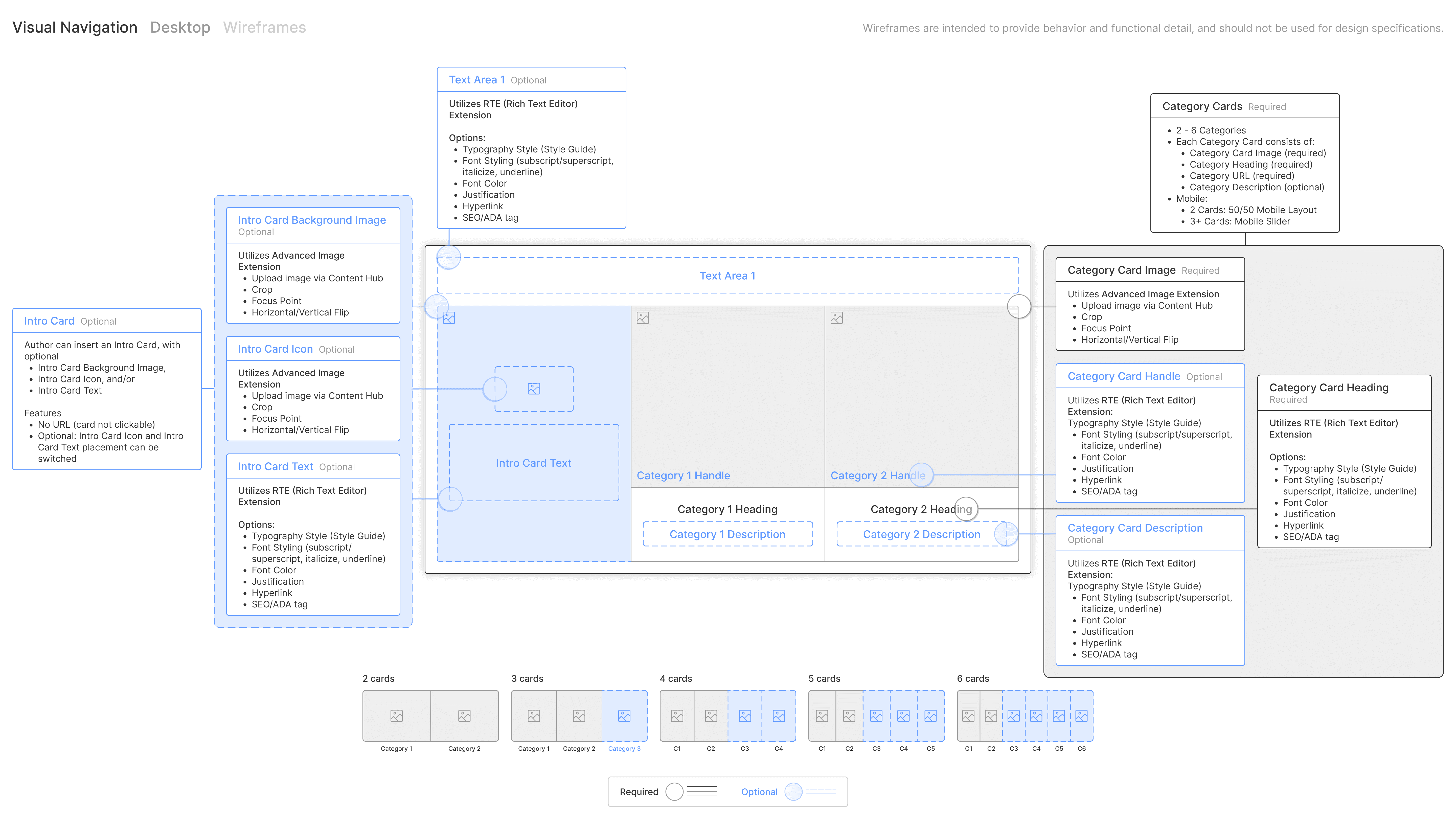
Task: Click Category 1 image icon in 2 cards layout
Action: pyautogui.click(x=396, y=716)
